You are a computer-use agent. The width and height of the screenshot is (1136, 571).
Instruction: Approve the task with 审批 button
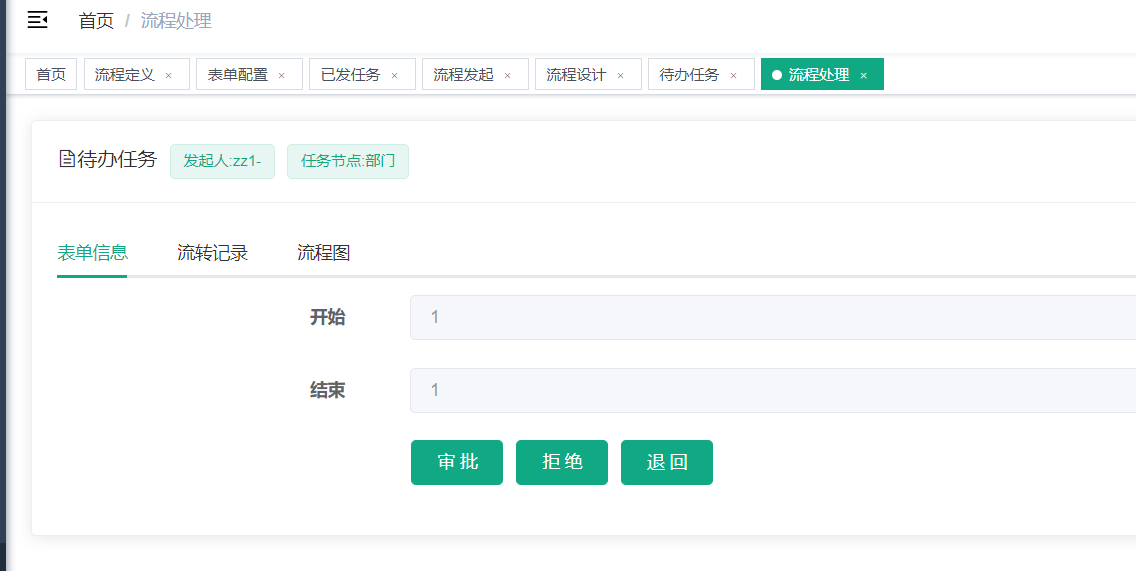[x=457, y=462]
